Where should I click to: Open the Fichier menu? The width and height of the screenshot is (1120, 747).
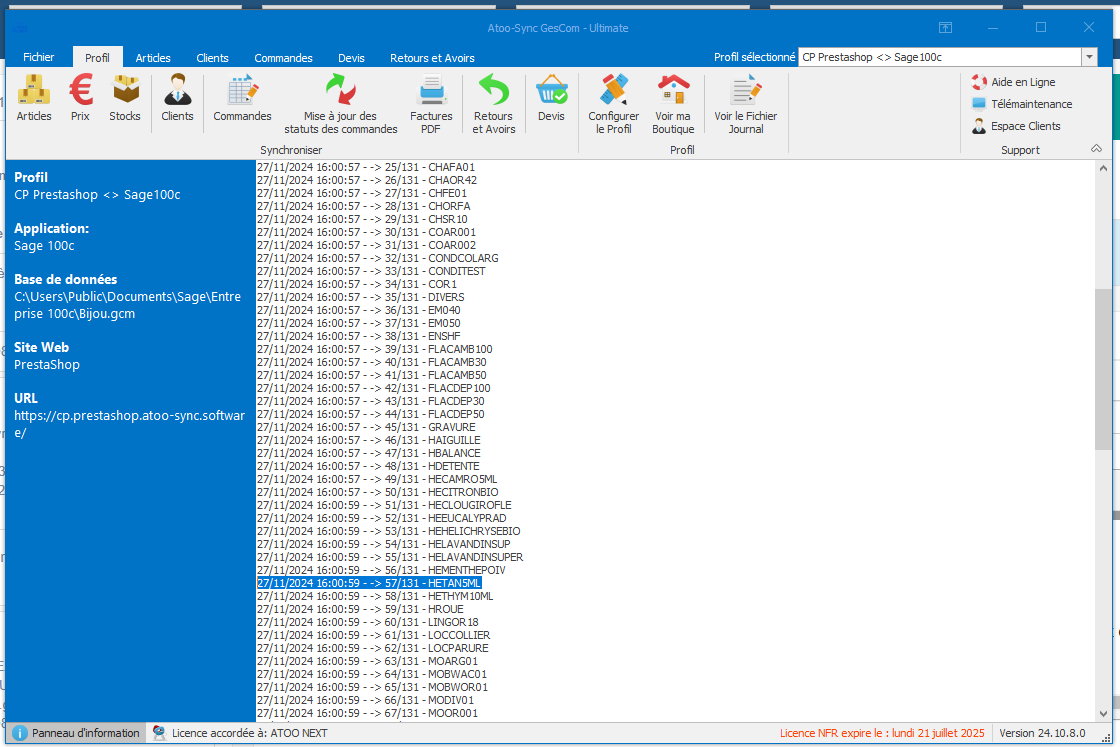click(x=39, y=57)
